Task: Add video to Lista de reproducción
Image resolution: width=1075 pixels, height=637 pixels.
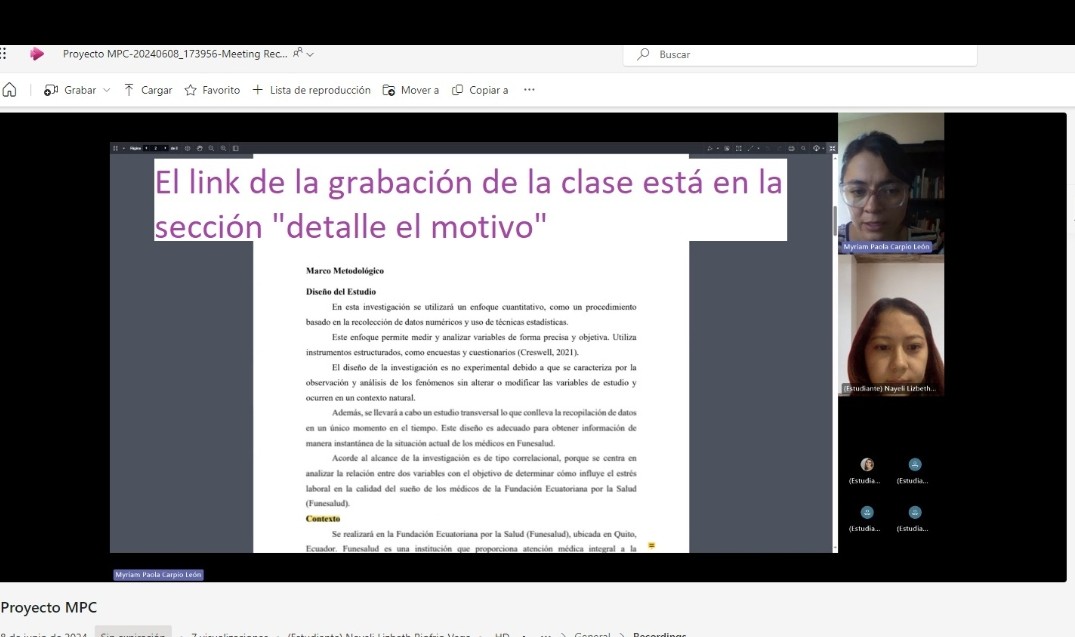Action: 311,90
